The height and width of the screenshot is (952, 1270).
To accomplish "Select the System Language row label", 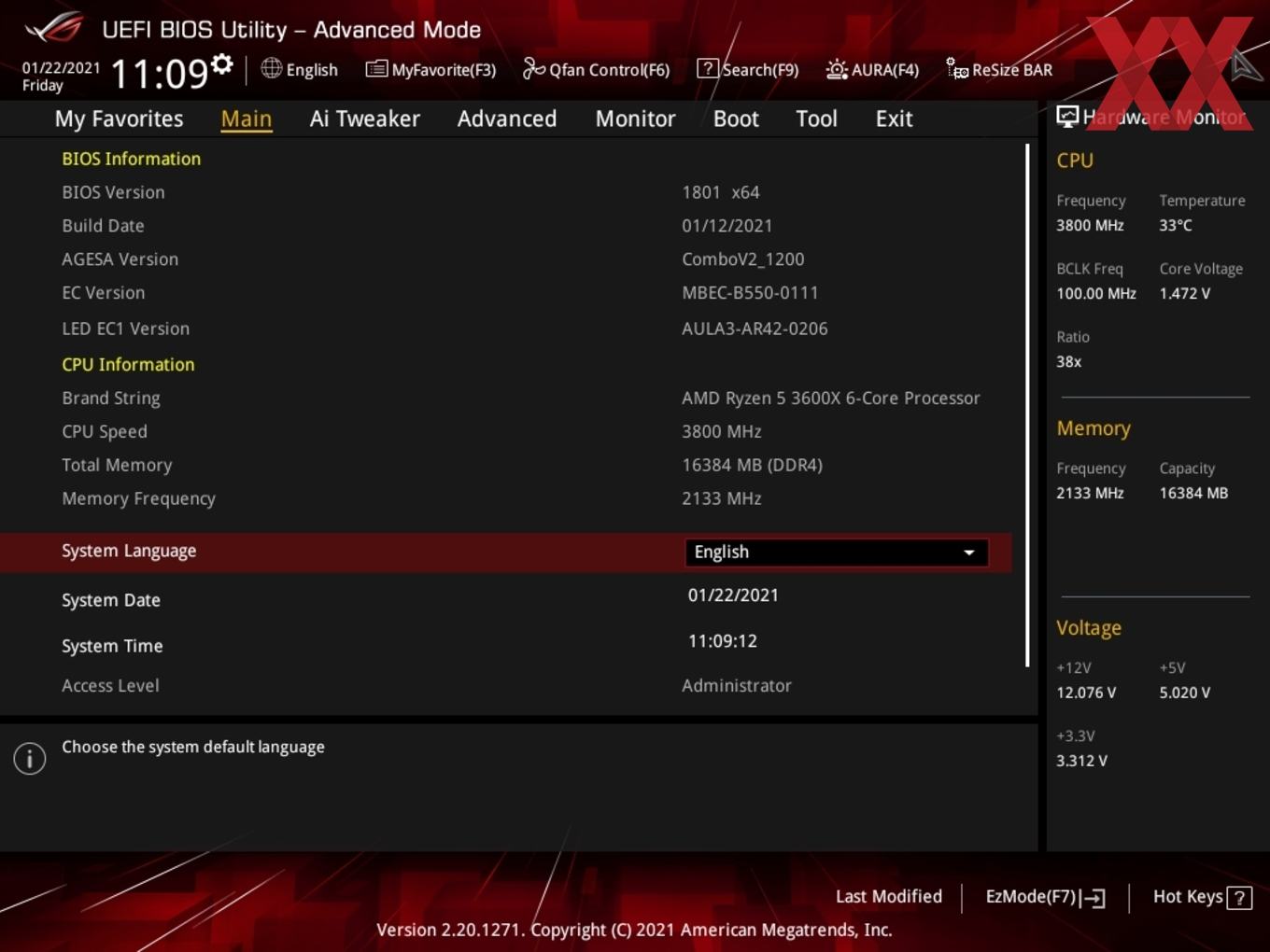I will [x=129, y=551].
